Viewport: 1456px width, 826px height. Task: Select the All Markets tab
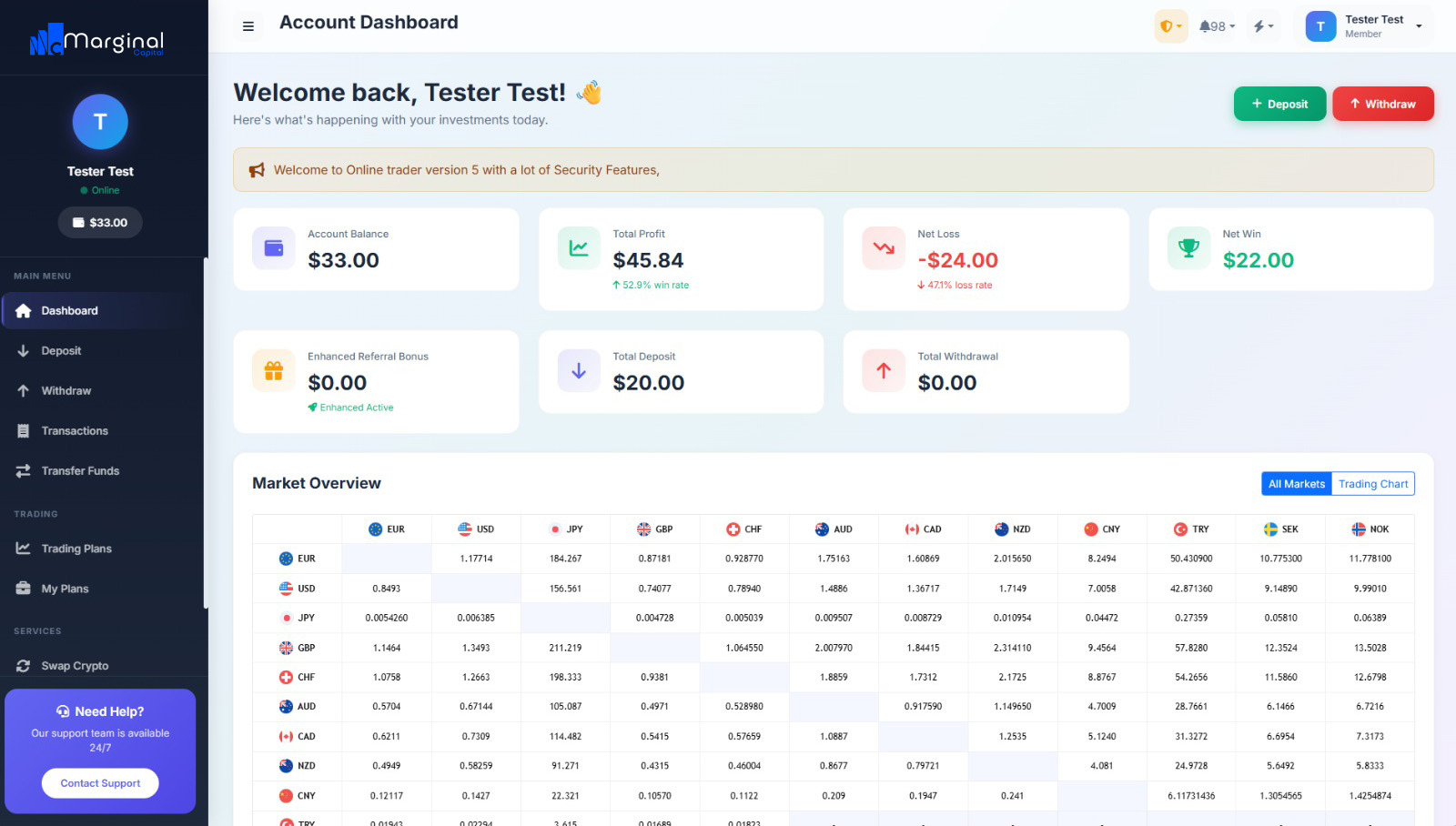pyautogui.click(x=1296, y=484)
